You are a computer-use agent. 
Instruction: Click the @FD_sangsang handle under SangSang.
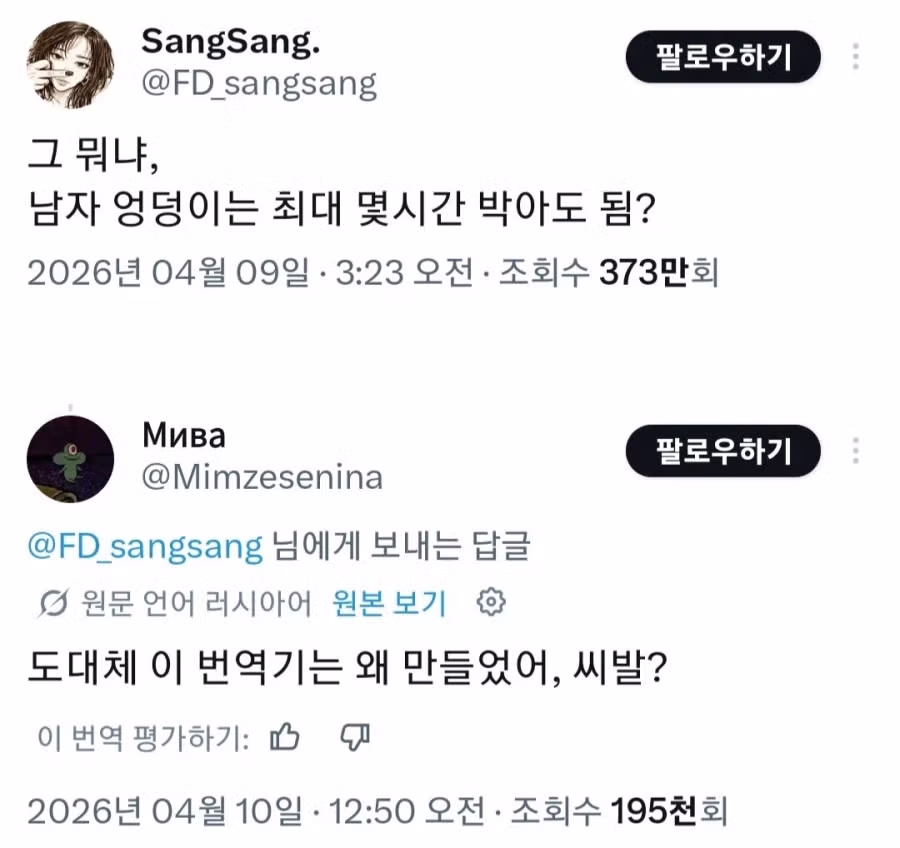tap(259, 83)
